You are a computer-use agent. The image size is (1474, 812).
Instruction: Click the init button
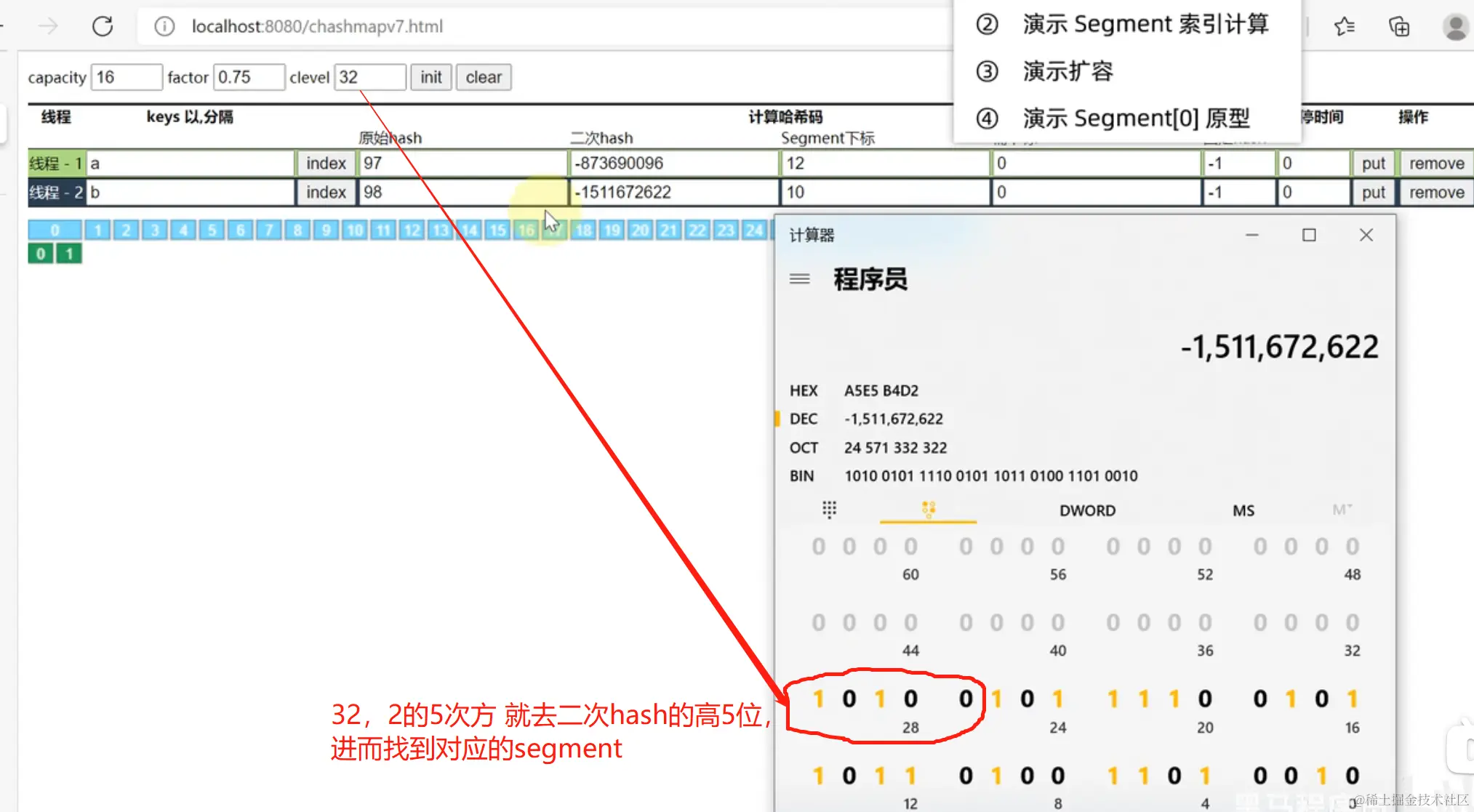pos(430,77)
